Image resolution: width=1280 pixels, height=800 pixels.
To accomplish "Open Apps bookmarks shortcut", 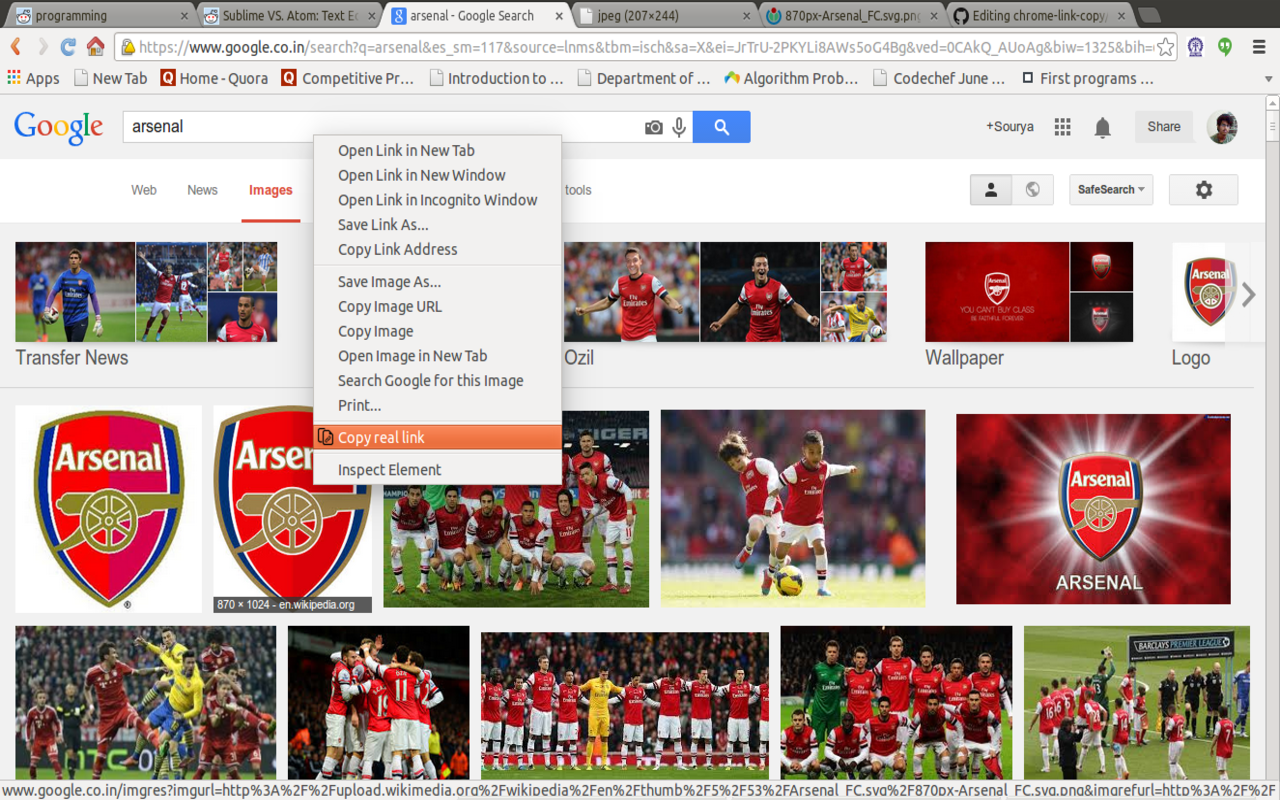I will 33,78.
